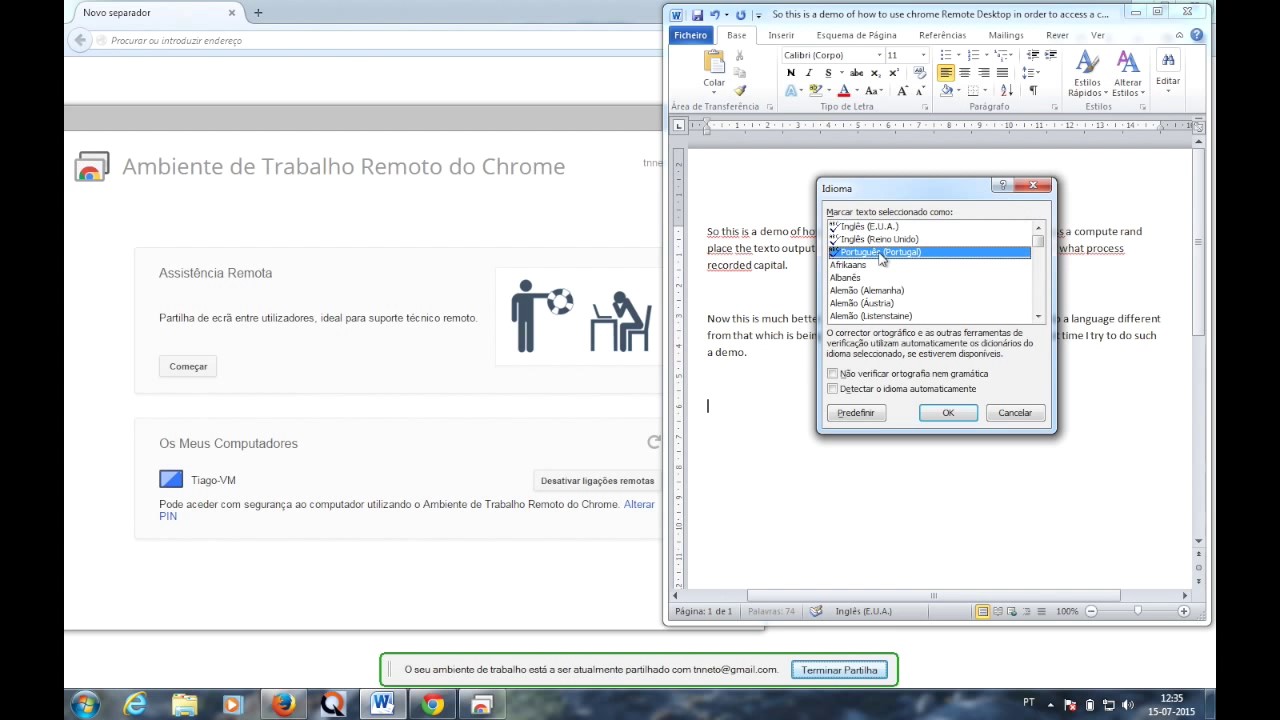Click the Save icon in Word's quick access toolbar
The height and width of the screenshot is (720, 1280).
697,15
